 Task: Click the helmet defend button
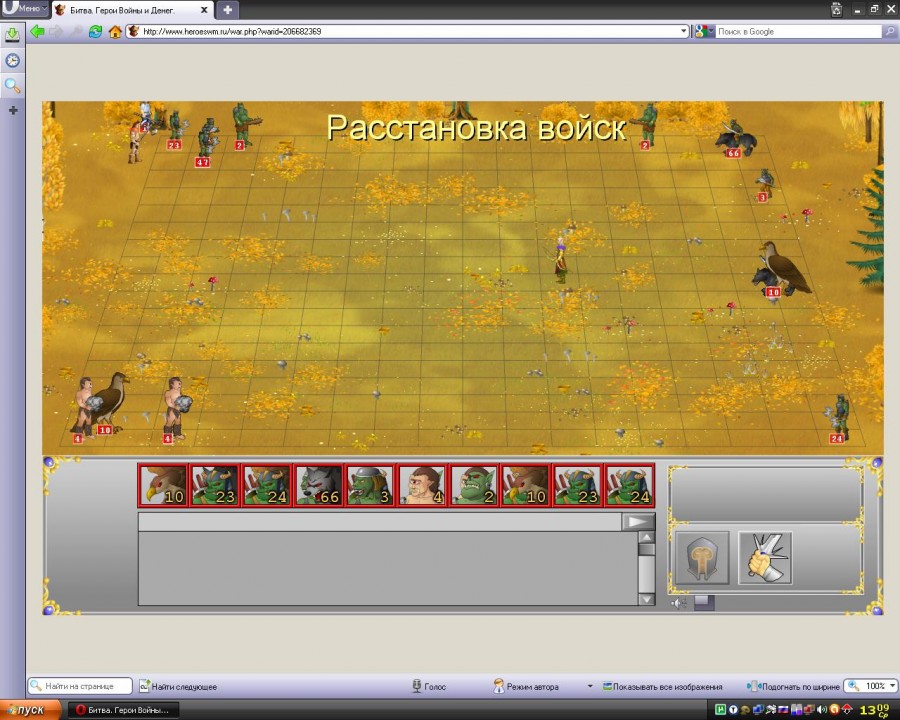tap(702, 558)
